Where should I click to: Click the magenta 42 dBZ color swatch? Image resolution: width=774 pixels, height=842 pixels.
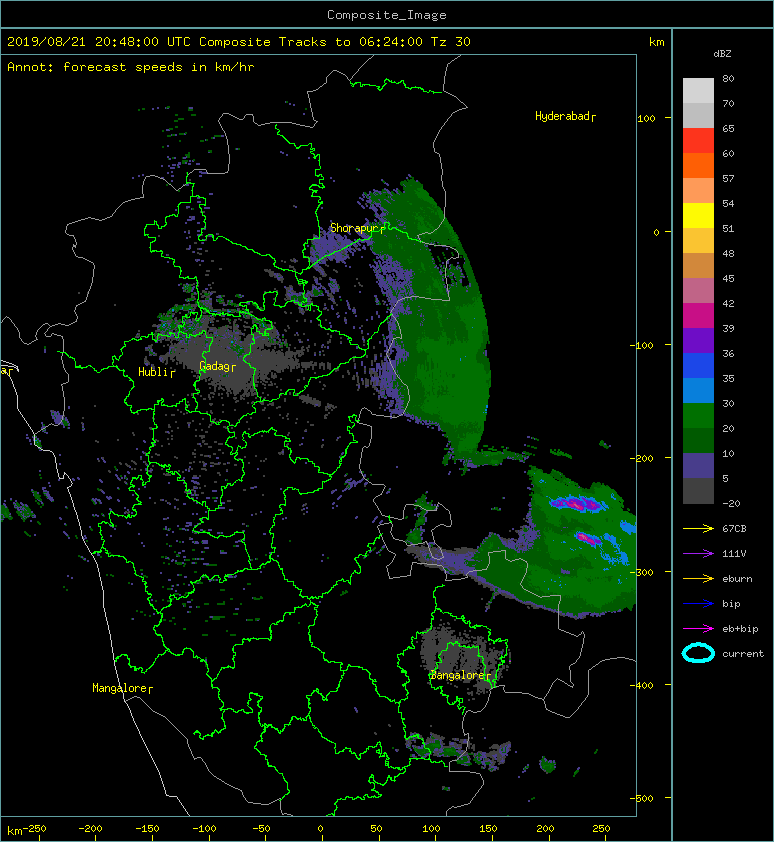(x=698, y=315)
